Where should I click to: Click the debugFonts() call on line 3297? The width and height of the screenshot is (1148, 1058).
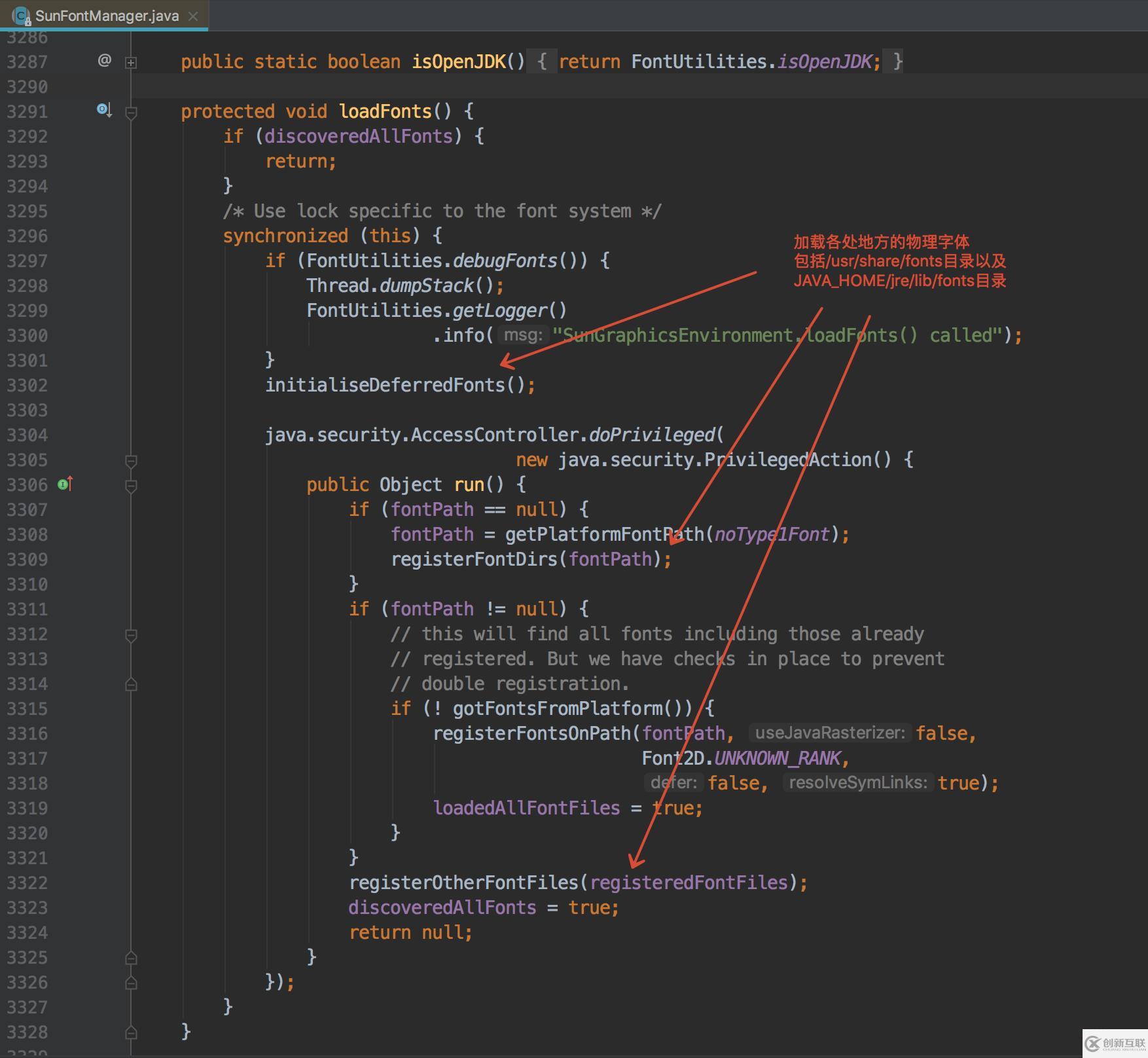point(514,261)
